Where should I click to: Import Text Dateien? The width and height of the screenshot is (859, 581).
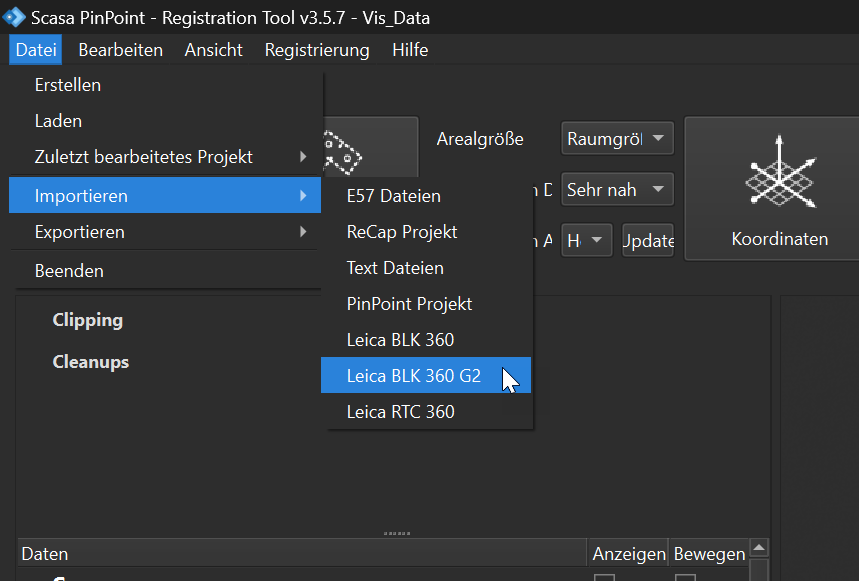pos(426,268)
